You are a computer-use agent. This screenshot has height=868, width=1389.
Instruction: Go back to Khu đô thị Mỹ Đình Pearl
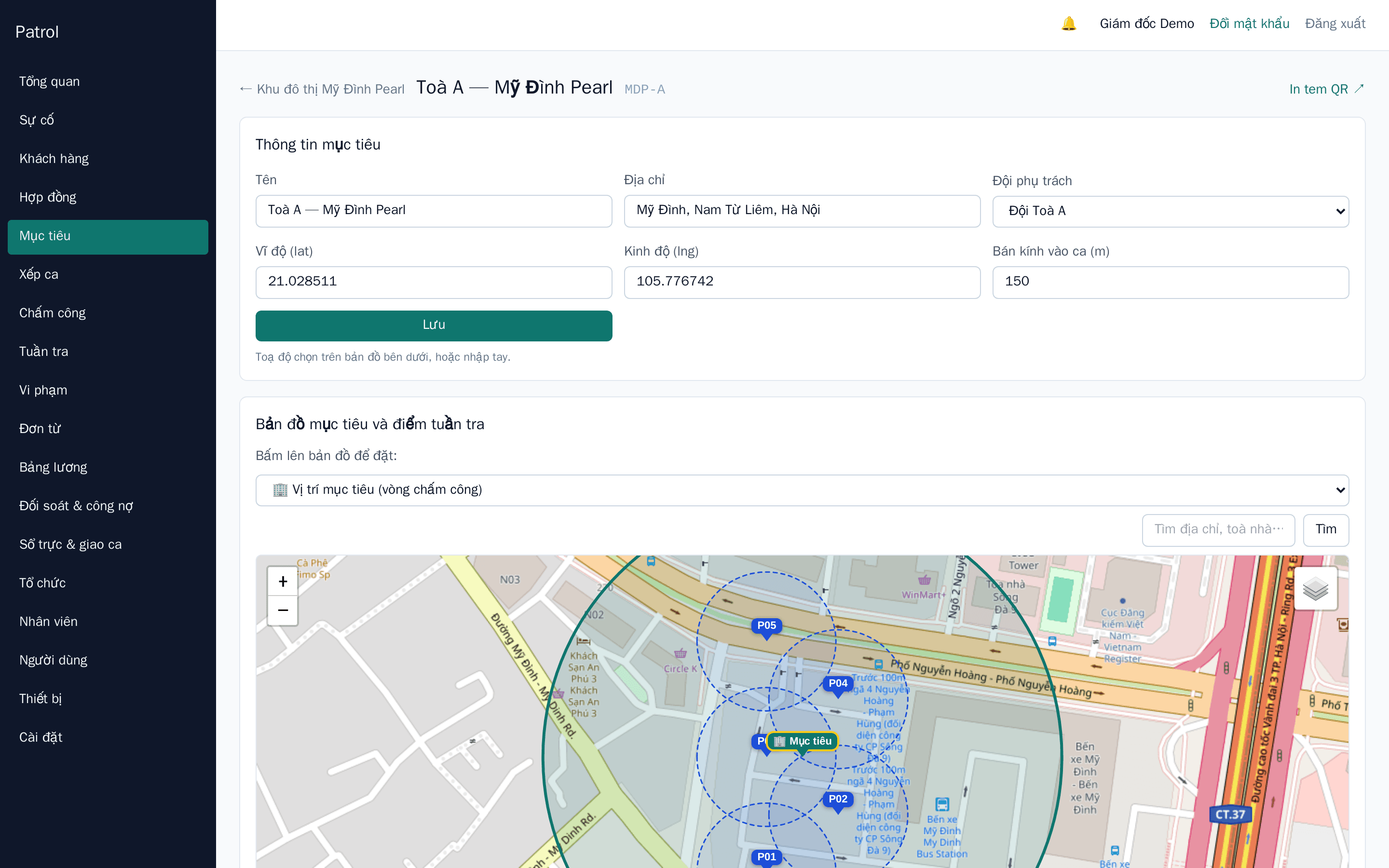click(x=322, y=89)
